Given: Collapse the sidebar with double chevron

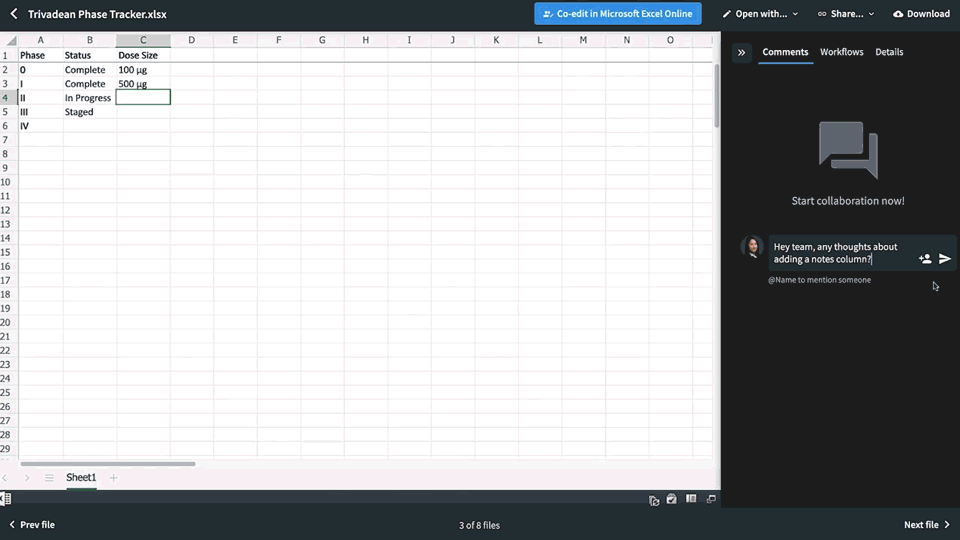Looking at the screenshot, I should [741, 52].
